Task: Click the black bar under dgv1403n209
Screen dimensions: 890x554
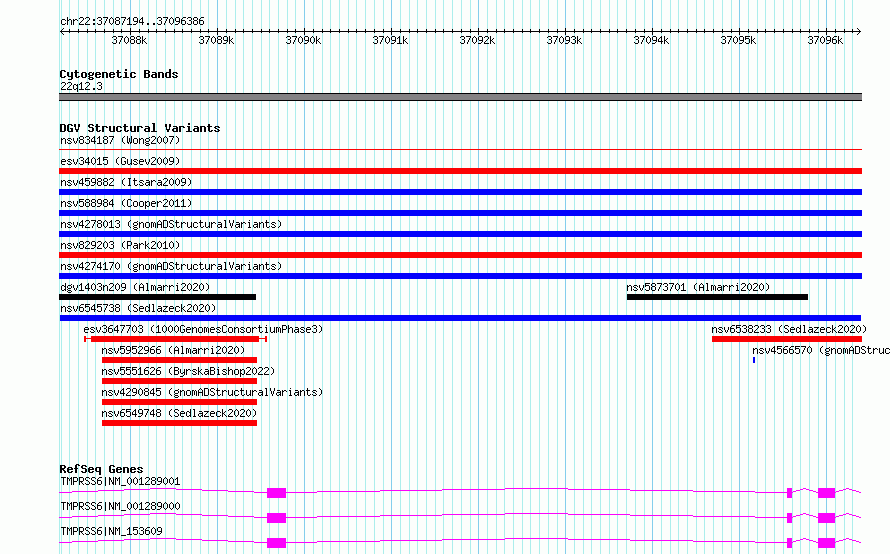Action: point(157,297)
